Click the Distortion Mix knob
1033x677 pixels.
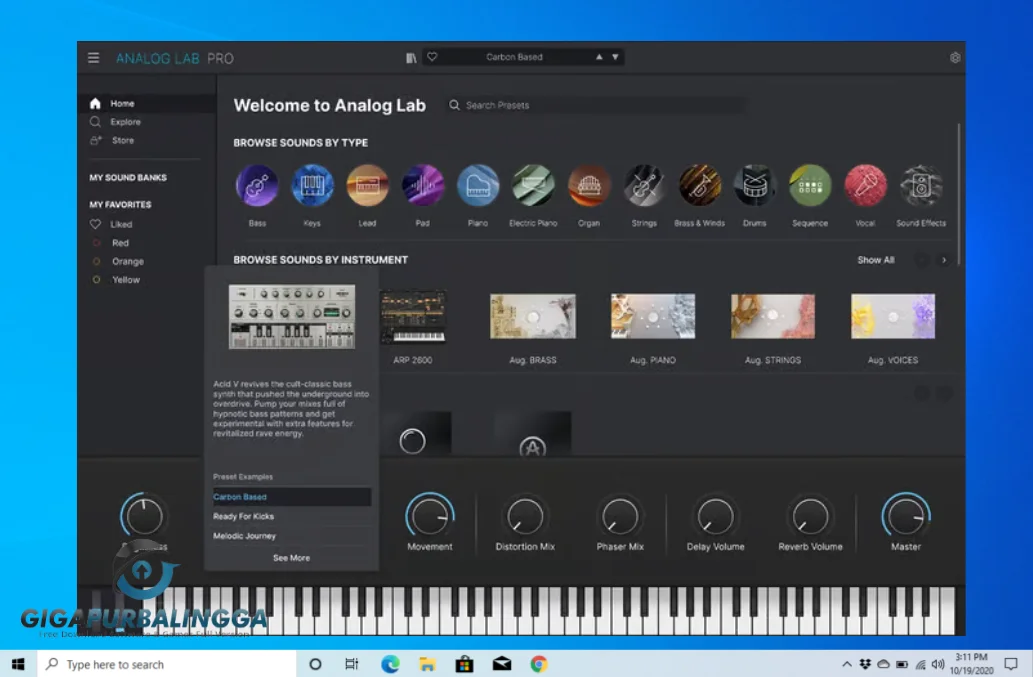click(x=525, y=516)
